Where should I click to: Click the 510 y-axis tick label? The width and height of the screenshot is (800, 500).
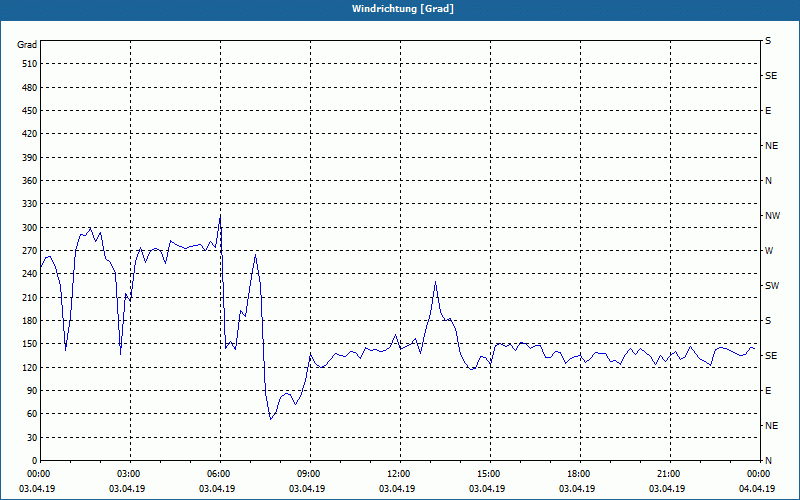[x=30, y=64]
